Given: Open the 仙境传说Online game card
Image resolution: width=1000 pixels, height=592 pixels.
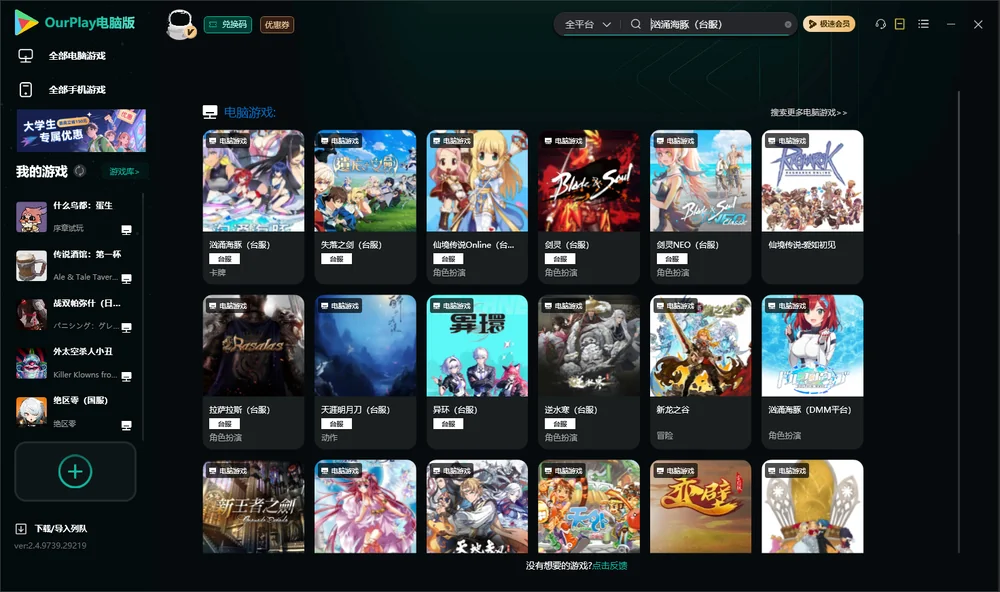Looking at the screenshot, I should coord(477,207).
